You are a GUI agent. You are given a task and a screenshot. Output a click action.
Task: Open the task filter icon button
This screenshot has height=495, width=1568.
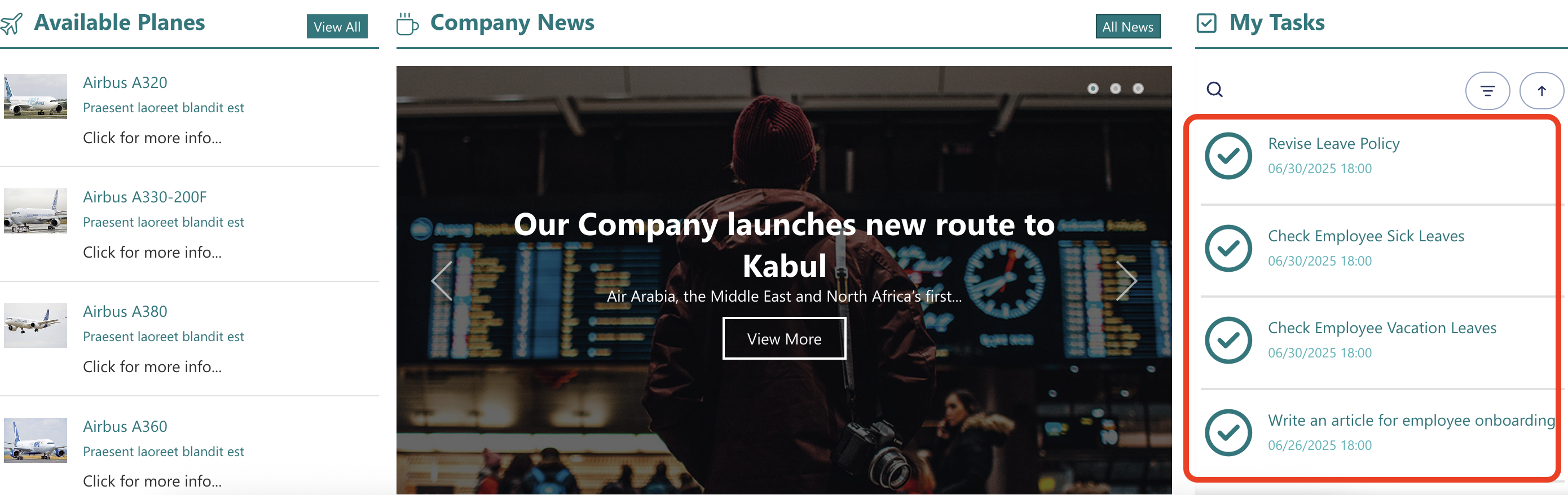coord(1487,91)
